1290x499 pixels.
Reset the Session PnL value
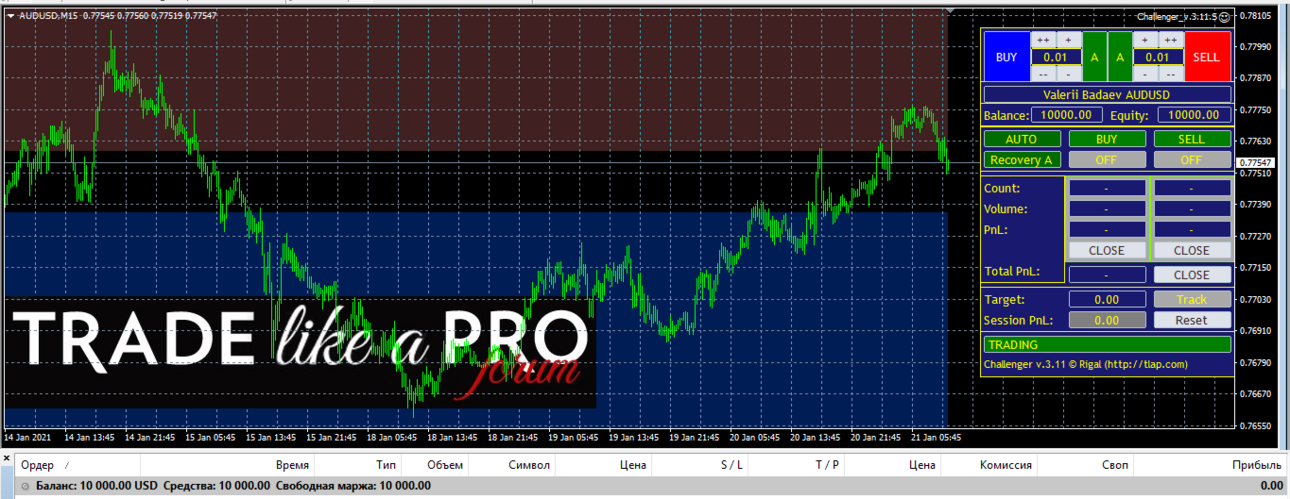(1191, 320)
